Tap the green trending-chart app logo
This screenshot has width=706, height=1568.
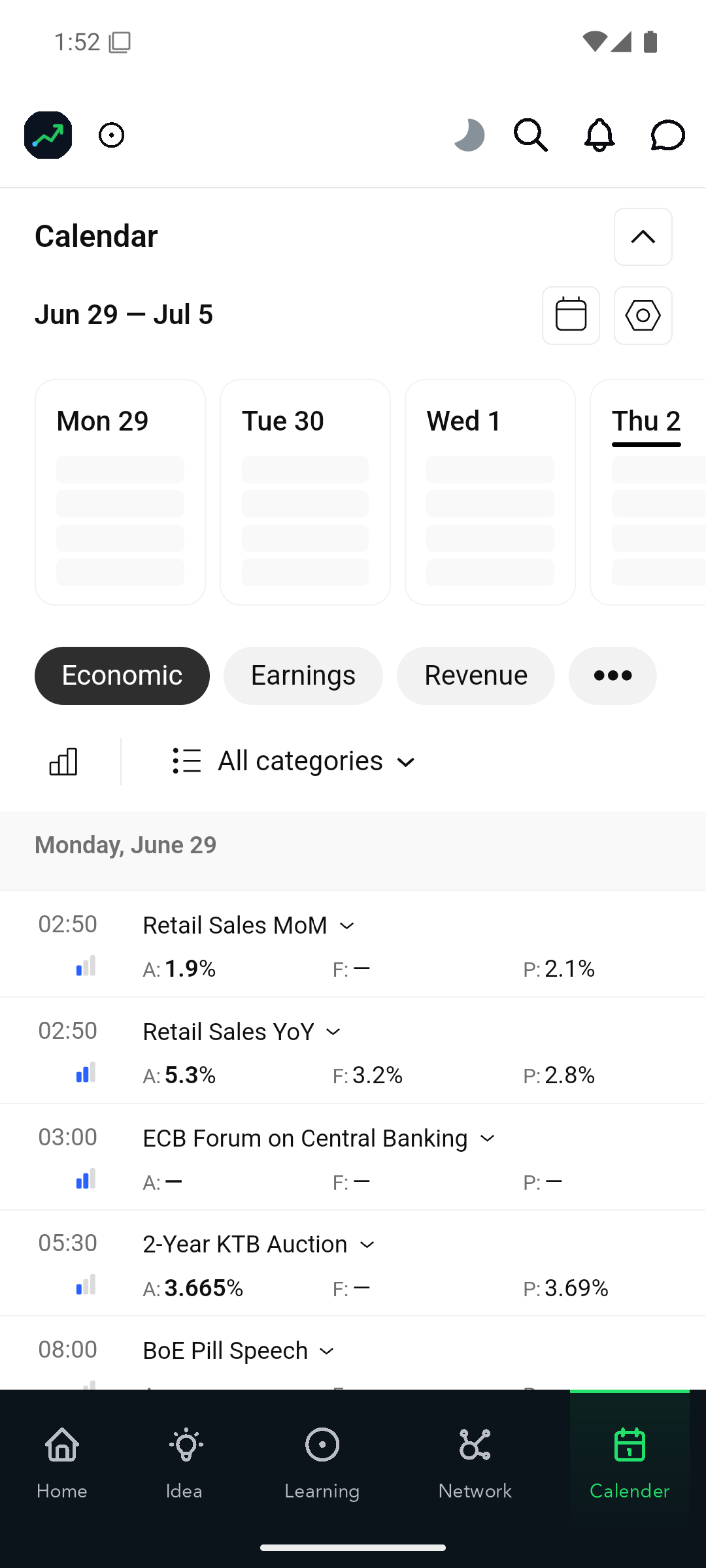[x=48, y=135]
